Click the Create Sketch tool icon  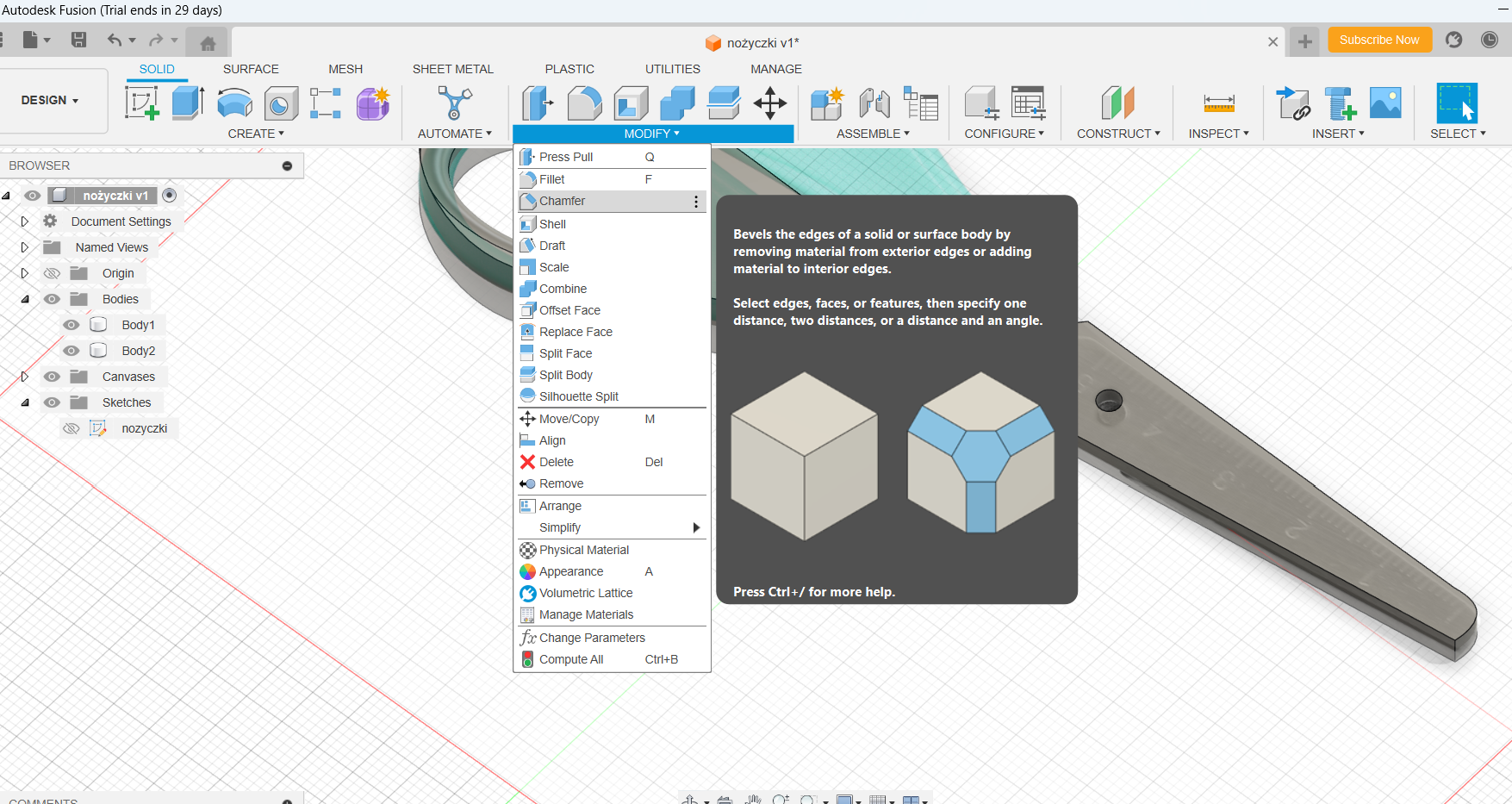pyautogui.click(x=142, y=103)
